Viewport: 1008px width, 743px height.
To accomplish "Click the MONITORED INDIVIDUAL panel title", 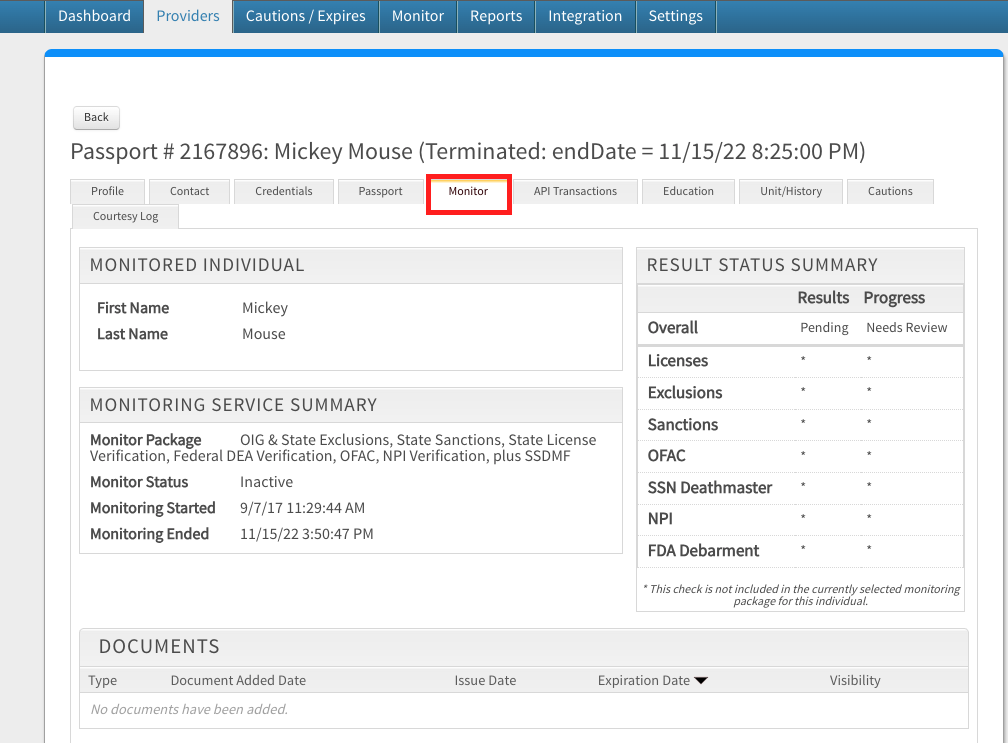I will point(197,265).
